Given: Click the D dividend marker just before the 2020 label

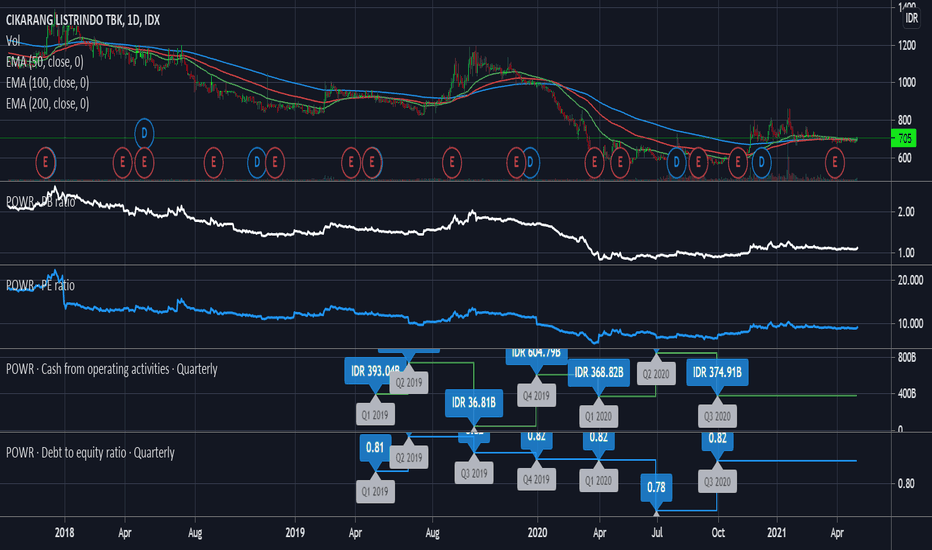Looking at the screenshot, I should [531, 162].
